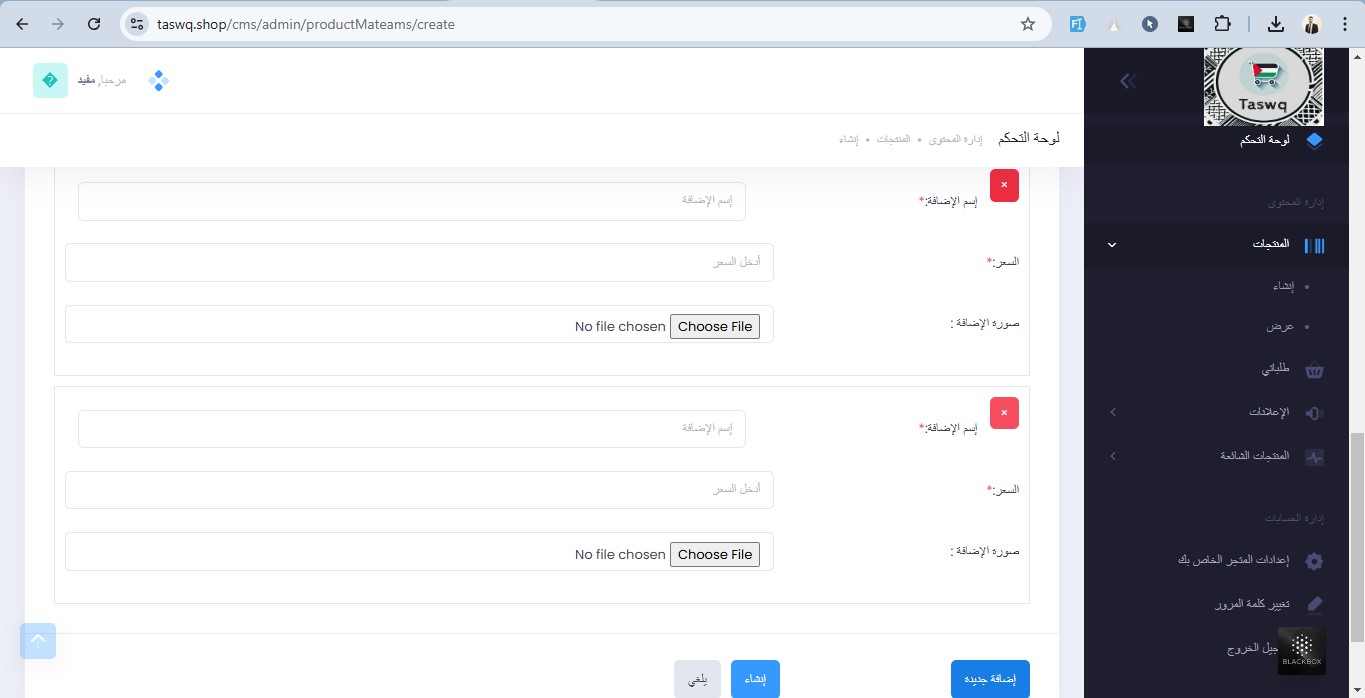This screenshot has height=698, width=1365.
Task: Remove the second addition with red X
Action: (x=1004, y=413)
